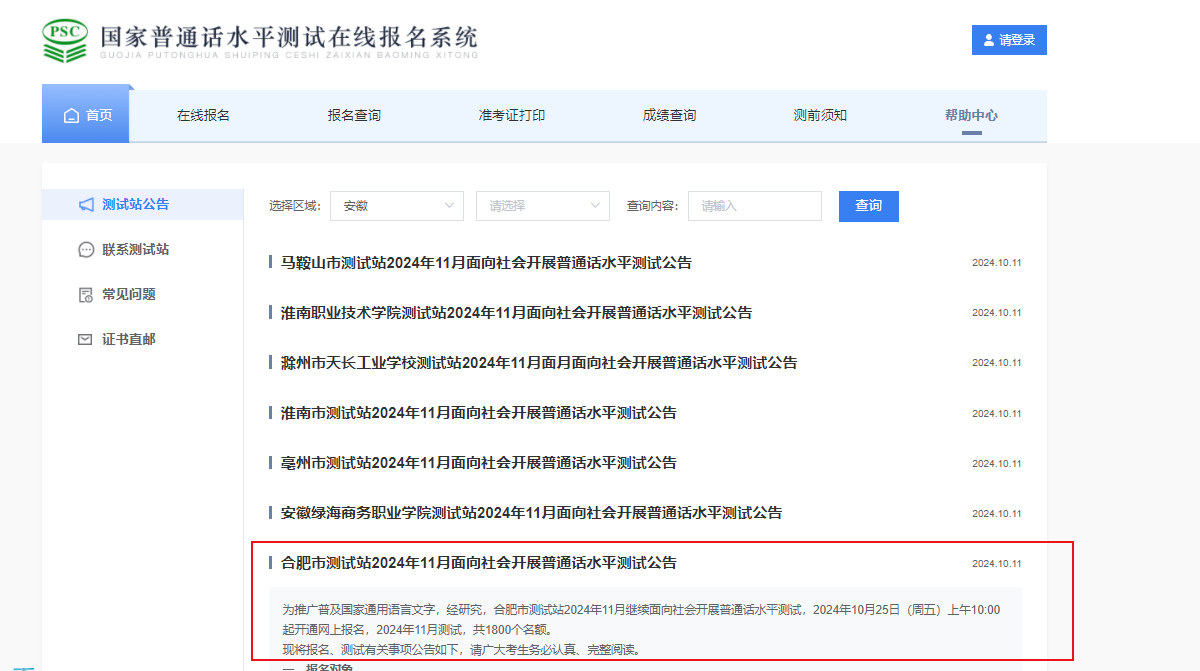The width and height of the screenshot is (1200, 671).
Task: Click the document icon beside 常见问题
Action: pyautogui.click(x=86, y=295)
